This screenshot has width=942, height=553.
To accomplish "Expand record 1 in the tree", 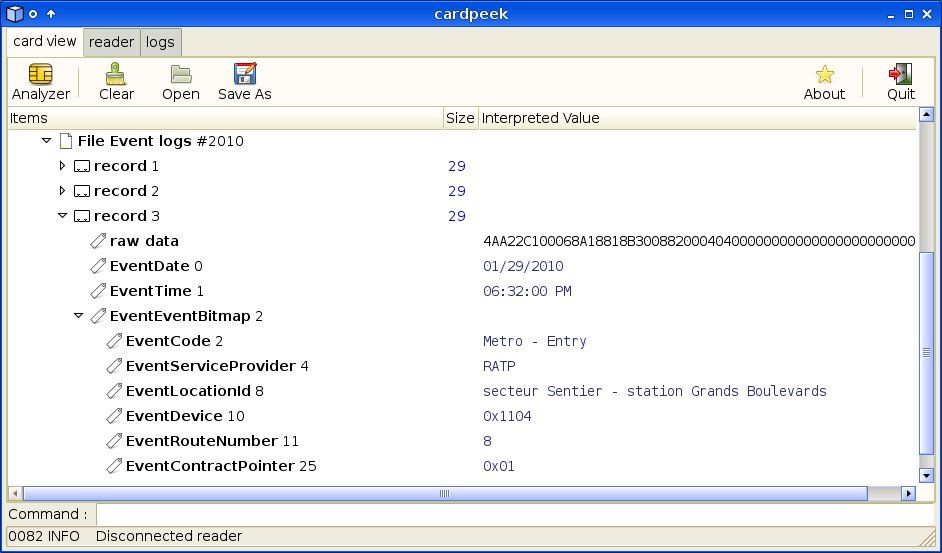I will 63,166.
